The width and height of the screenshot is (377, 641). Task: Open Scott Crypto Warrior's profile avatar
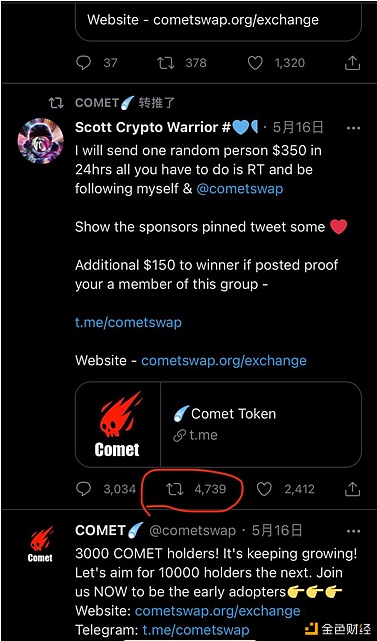pos(40,141)
